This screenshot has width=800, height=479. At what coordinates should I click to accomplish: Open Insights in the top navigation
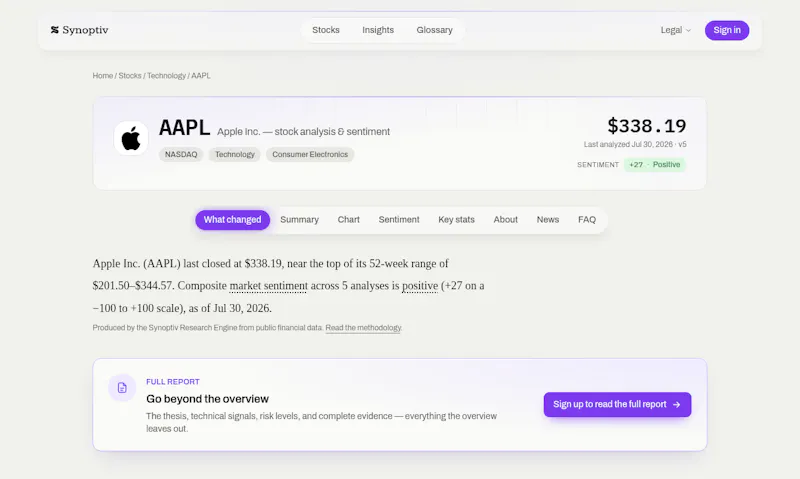[378, 30]
